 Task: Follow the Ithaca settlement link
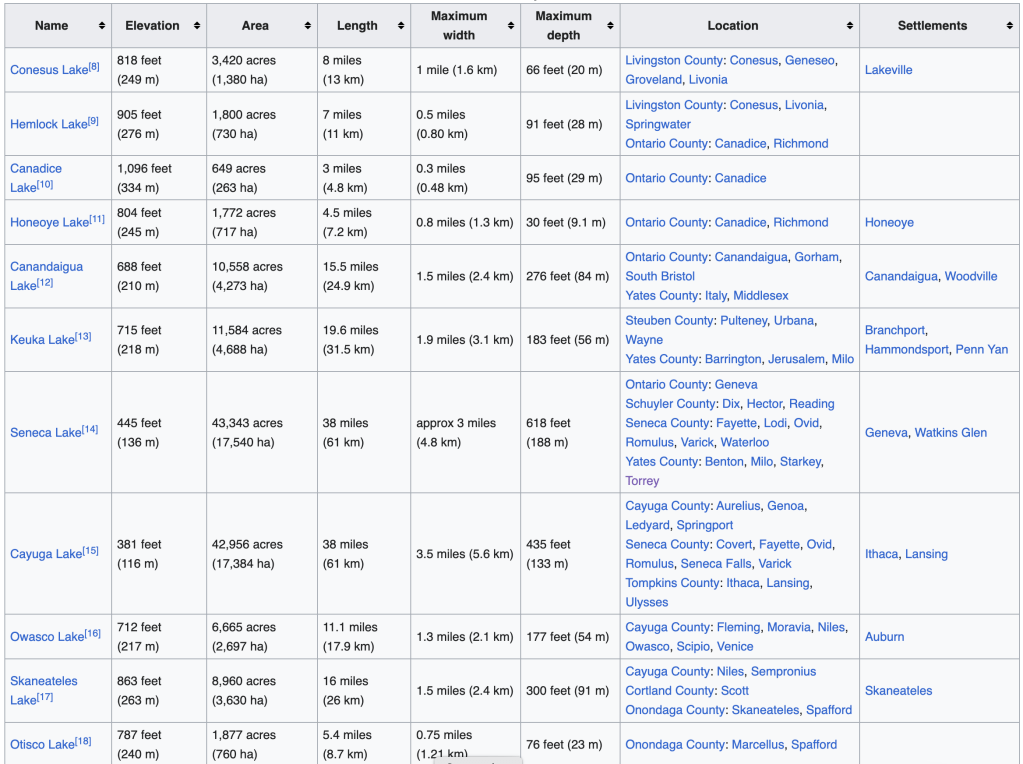[881, 554]
